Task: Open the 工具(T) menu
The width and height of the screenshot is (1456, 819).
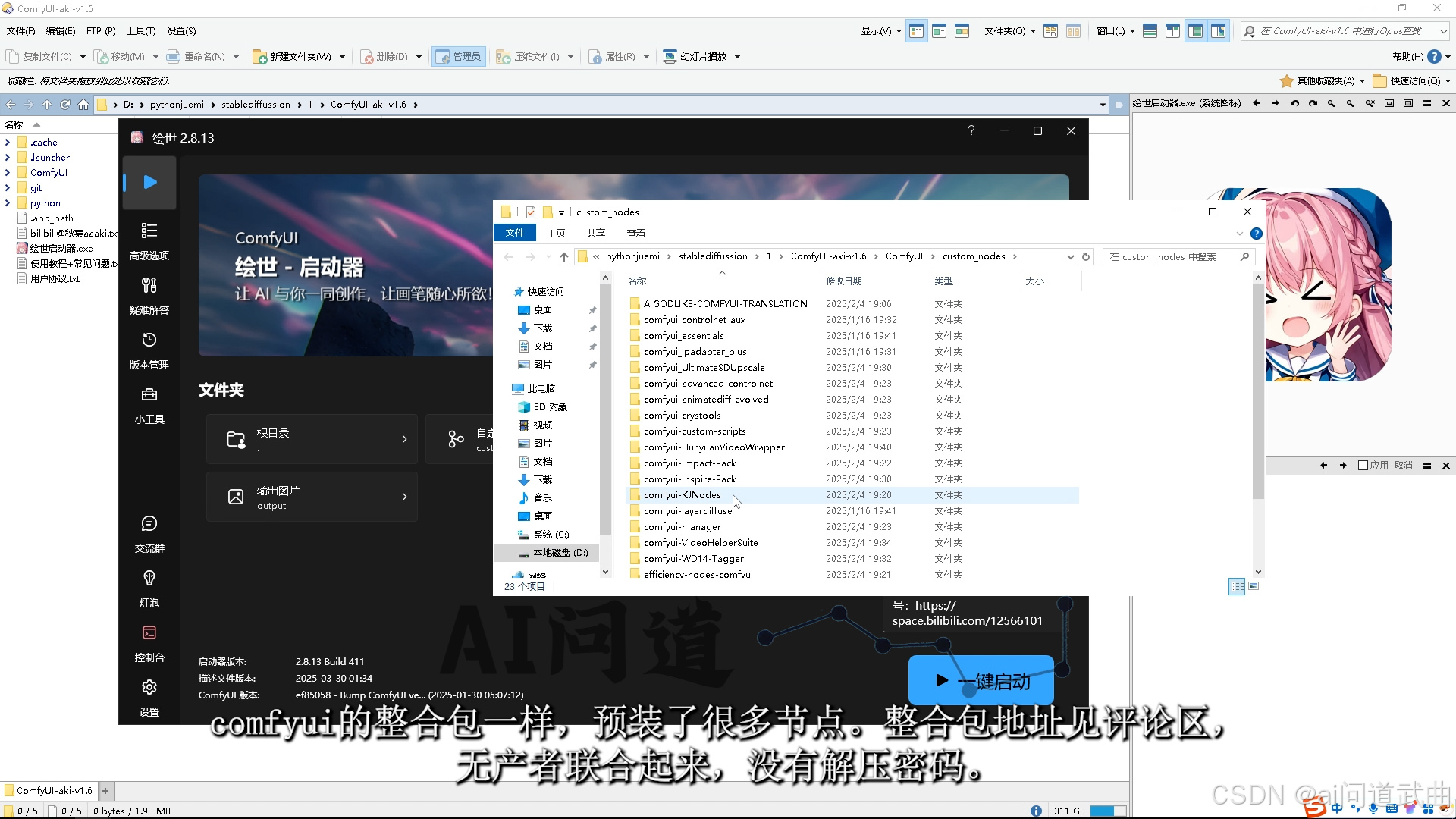Action: (x=141, y=31)
